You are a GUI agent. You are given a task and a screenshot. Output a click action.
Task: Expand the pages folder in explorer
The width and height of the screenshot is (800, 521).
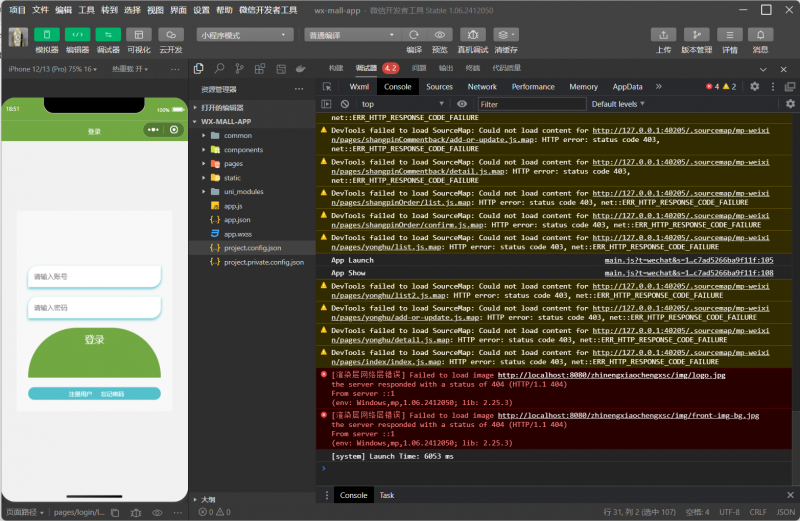tap(233, 163)
